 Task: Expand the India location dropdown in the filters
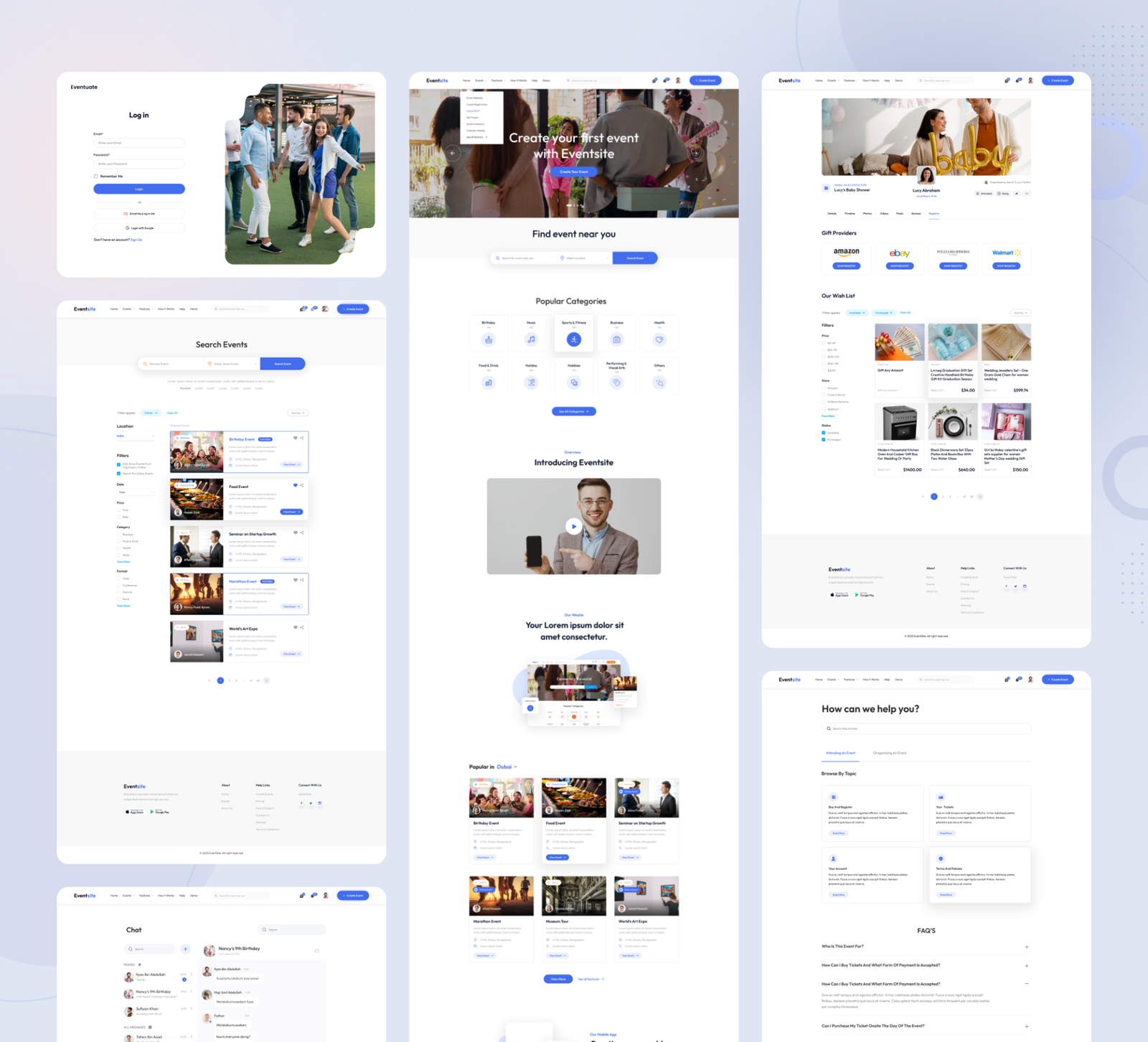point(136,436)
